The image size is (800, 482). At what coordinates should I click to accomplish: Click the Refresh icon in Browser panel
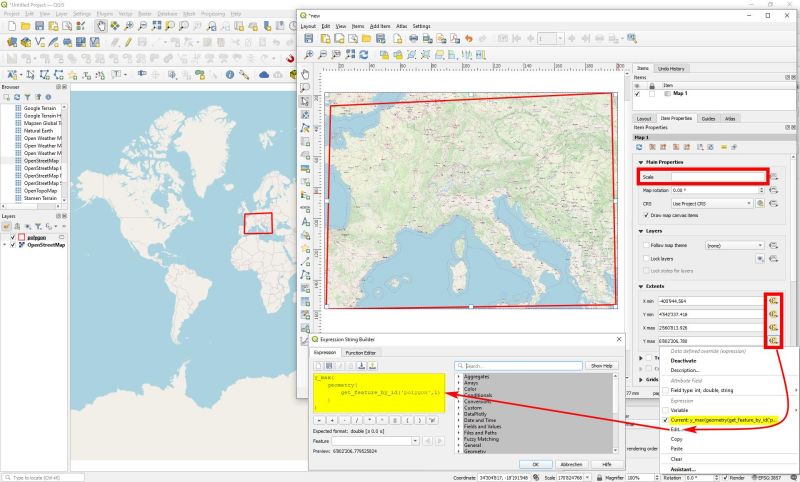pyautogui.click(x=17, y=97)
